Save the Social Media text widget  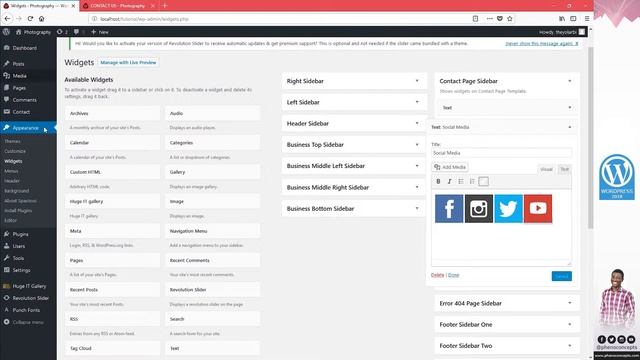point(562,276)
